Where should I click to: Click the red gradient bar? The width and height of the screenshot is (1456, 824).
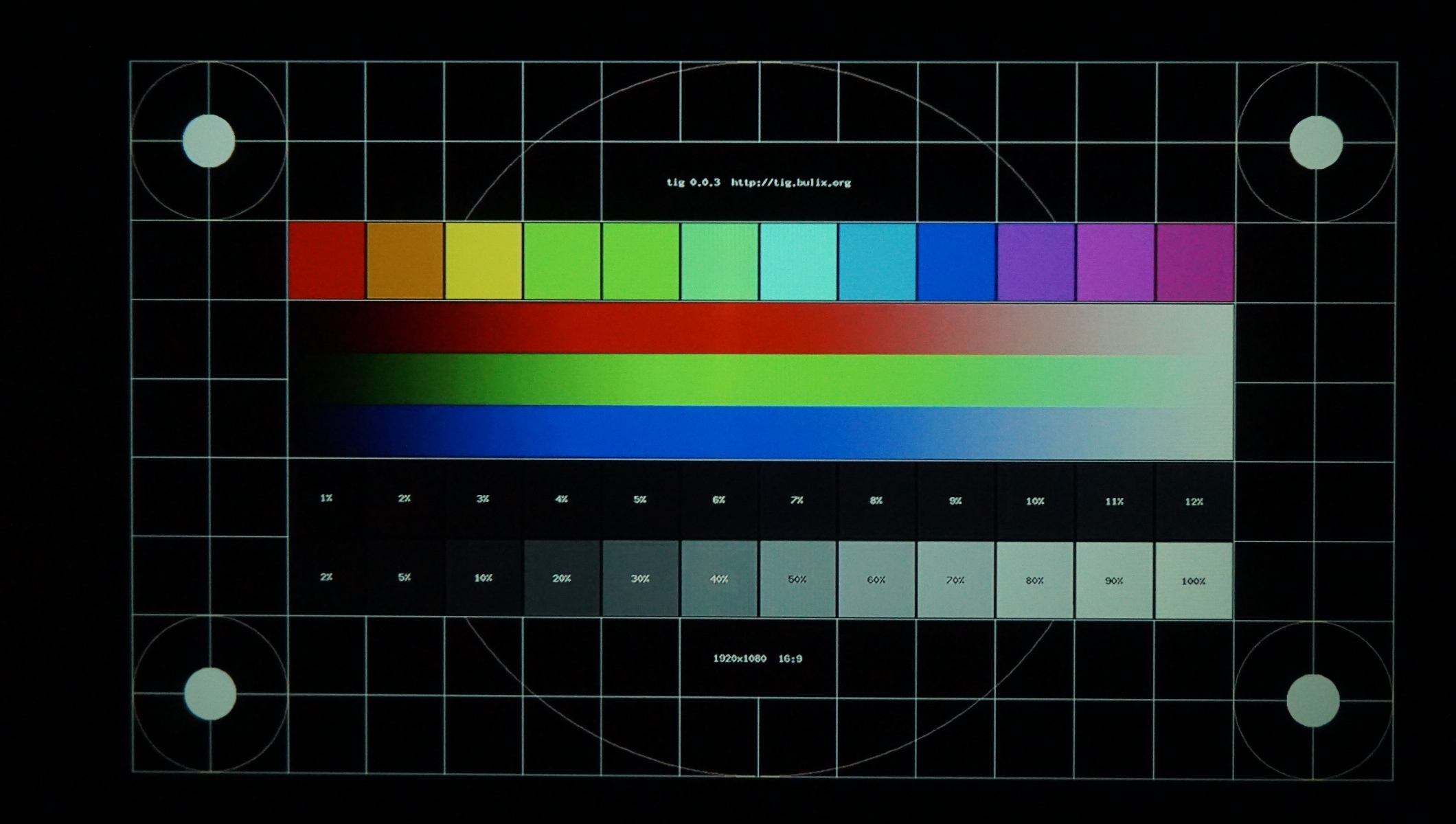pyautogui.click(x=761, y=329)
